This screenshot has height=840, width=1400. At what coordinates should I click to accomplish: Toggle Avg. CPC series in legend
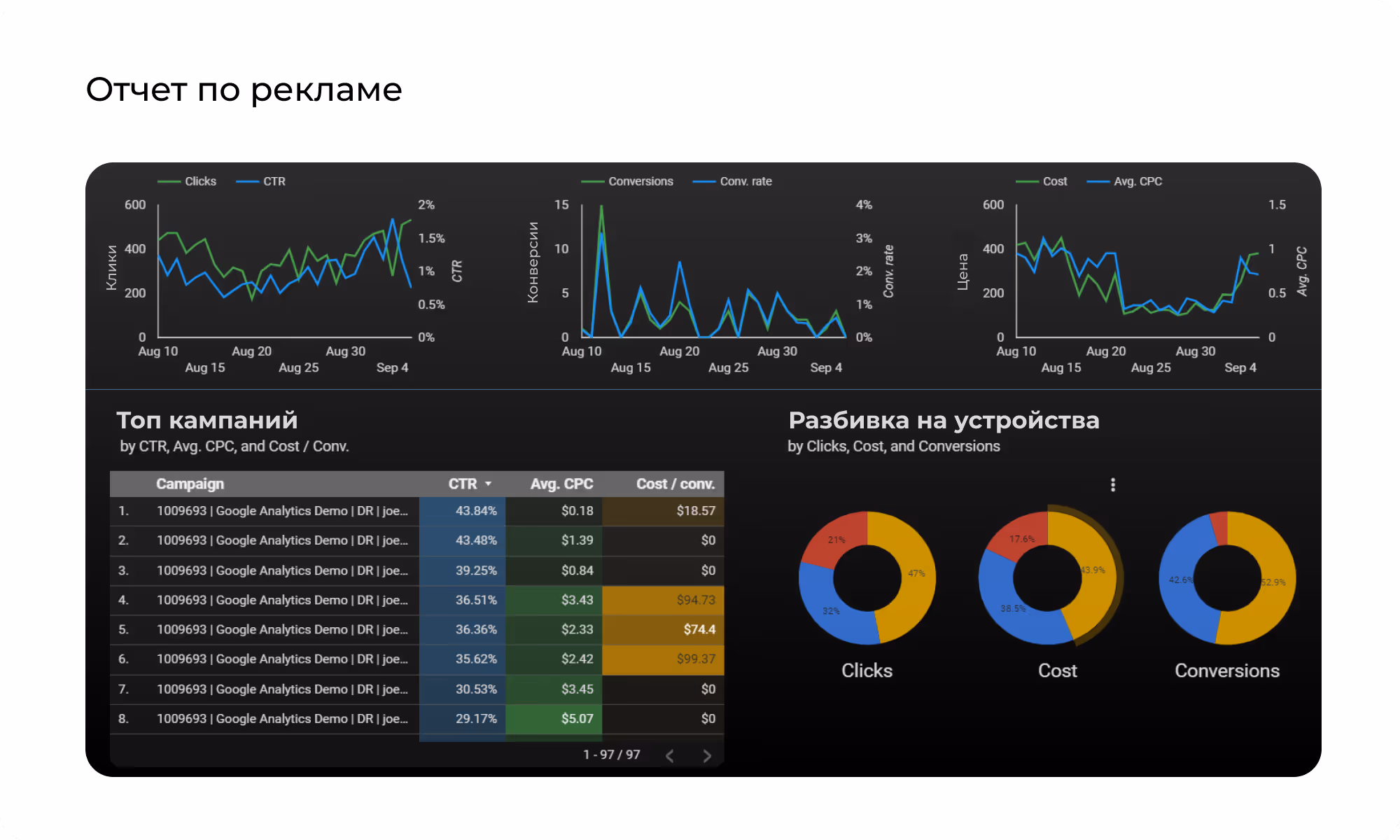point(1137,181)
